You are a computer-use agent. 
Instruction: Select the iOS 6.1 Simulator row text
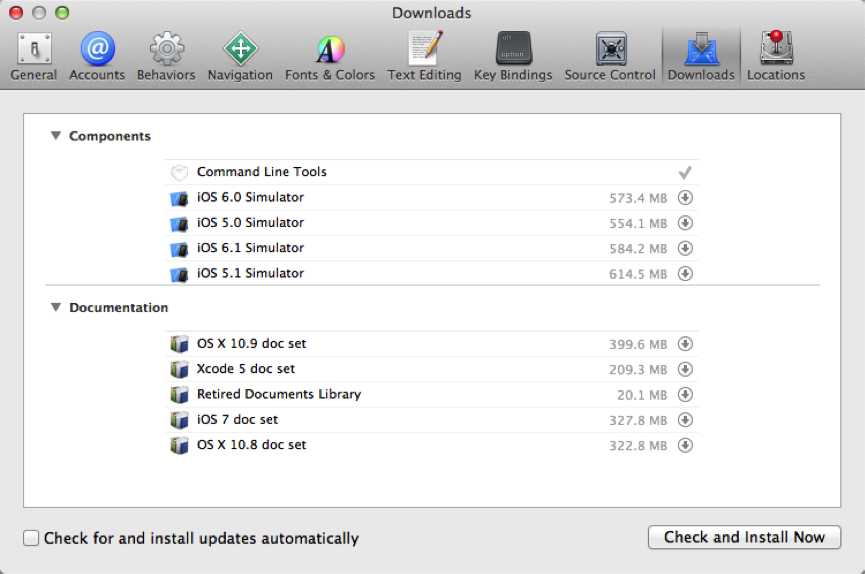[250, 248]
